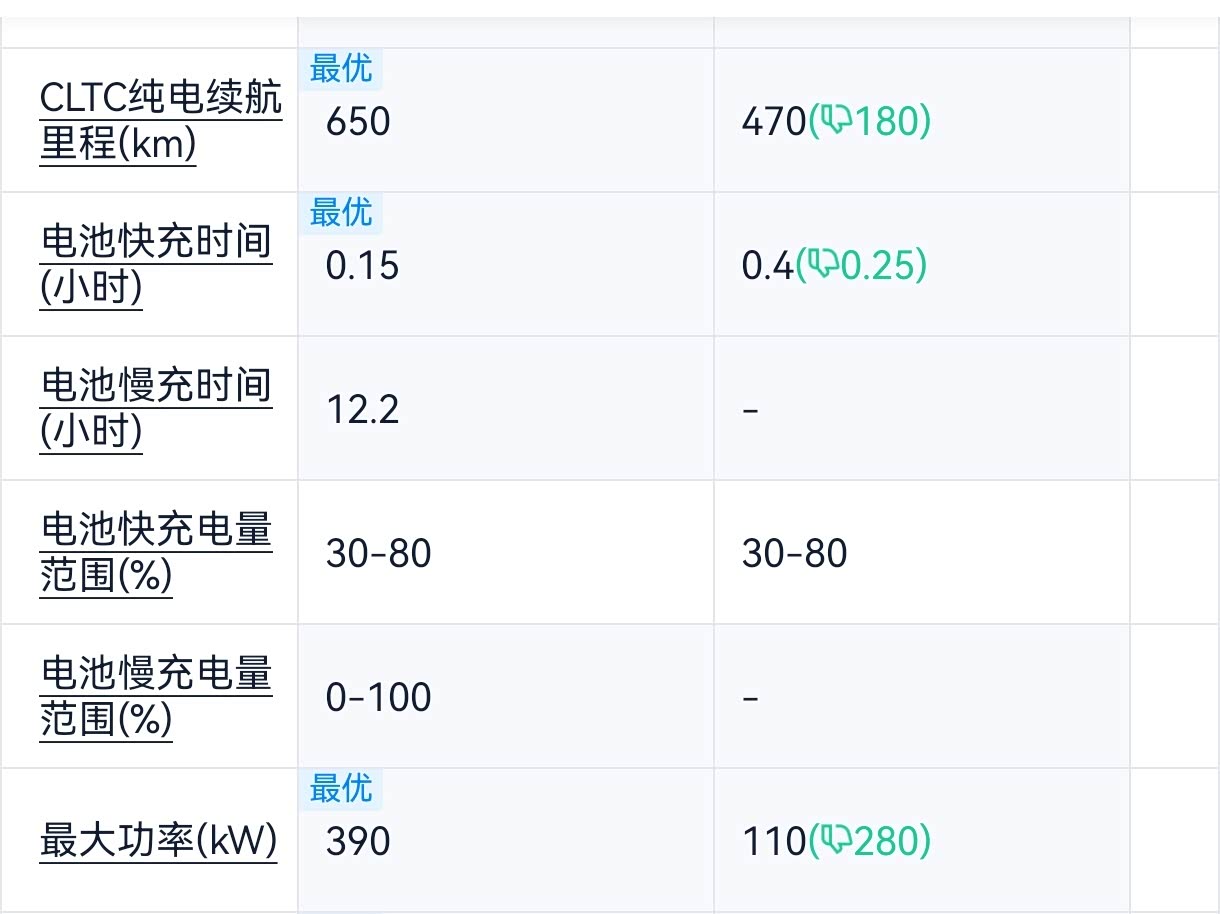This screenshot has height=914, width=1220.
Task: Click 最优 badge in 最大功率 row
Action: 341,789
